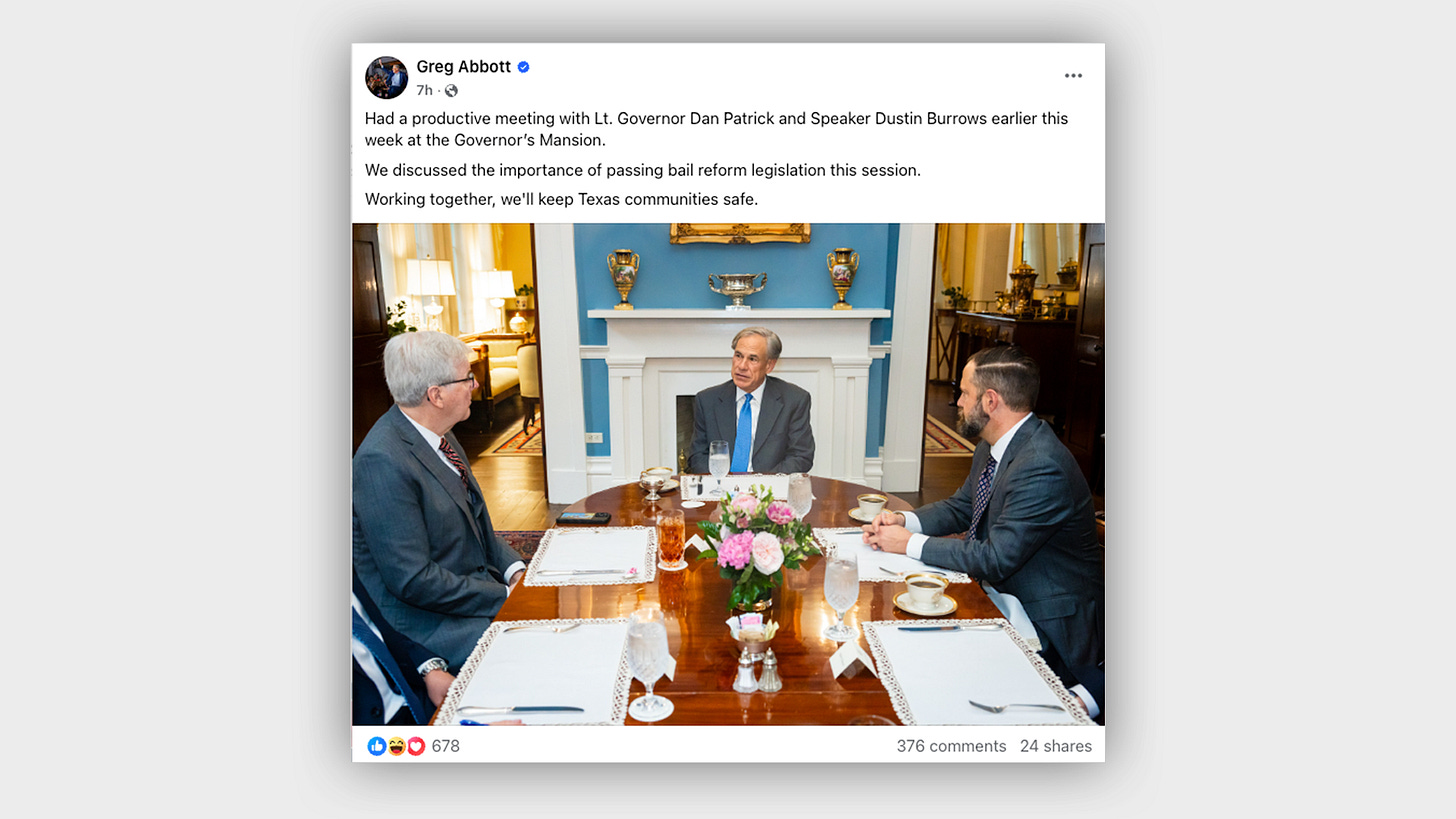Screen dimensions: 1456x819
Task: Click the paragraph mentioning Governor's Mansion meeting
Action: (x=716, y=129)
